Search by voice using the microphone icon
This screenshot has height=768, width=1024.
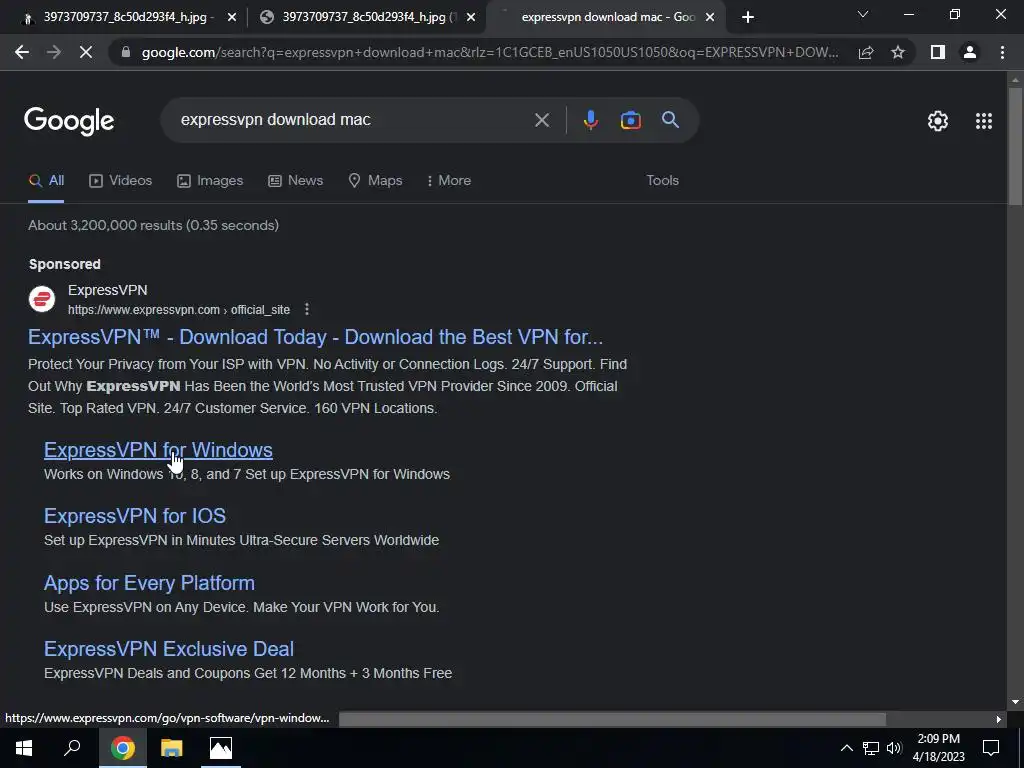pyautogui.click(x=590, y=120)
